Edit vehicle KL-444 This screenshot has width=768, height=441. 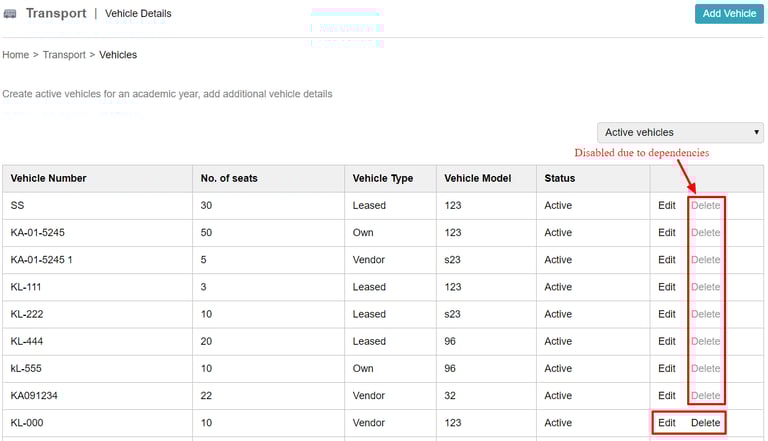tap(667, 342)
